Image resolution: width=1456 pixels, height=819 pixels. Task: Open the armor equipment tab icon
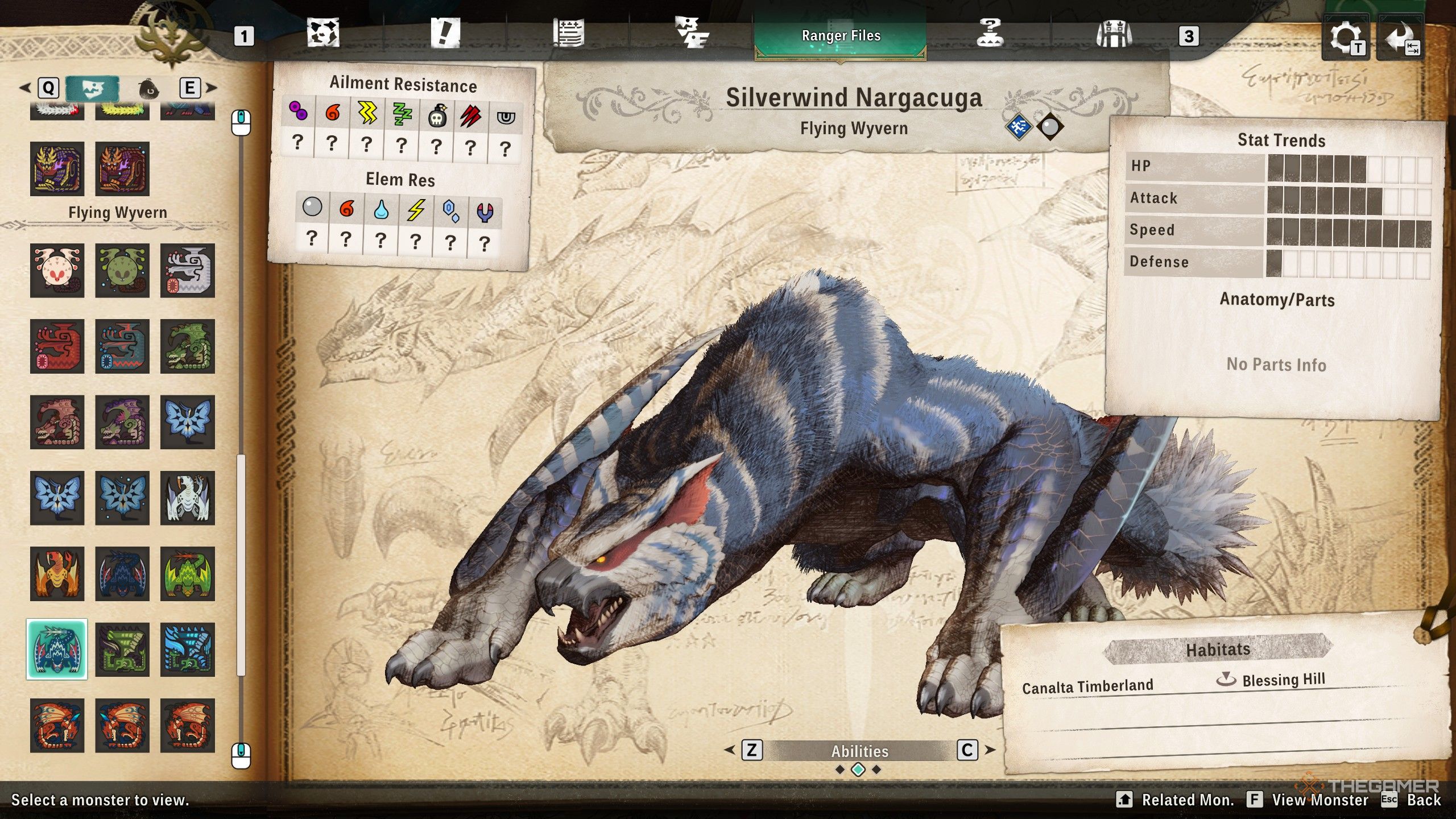(x=1114, y=34)
